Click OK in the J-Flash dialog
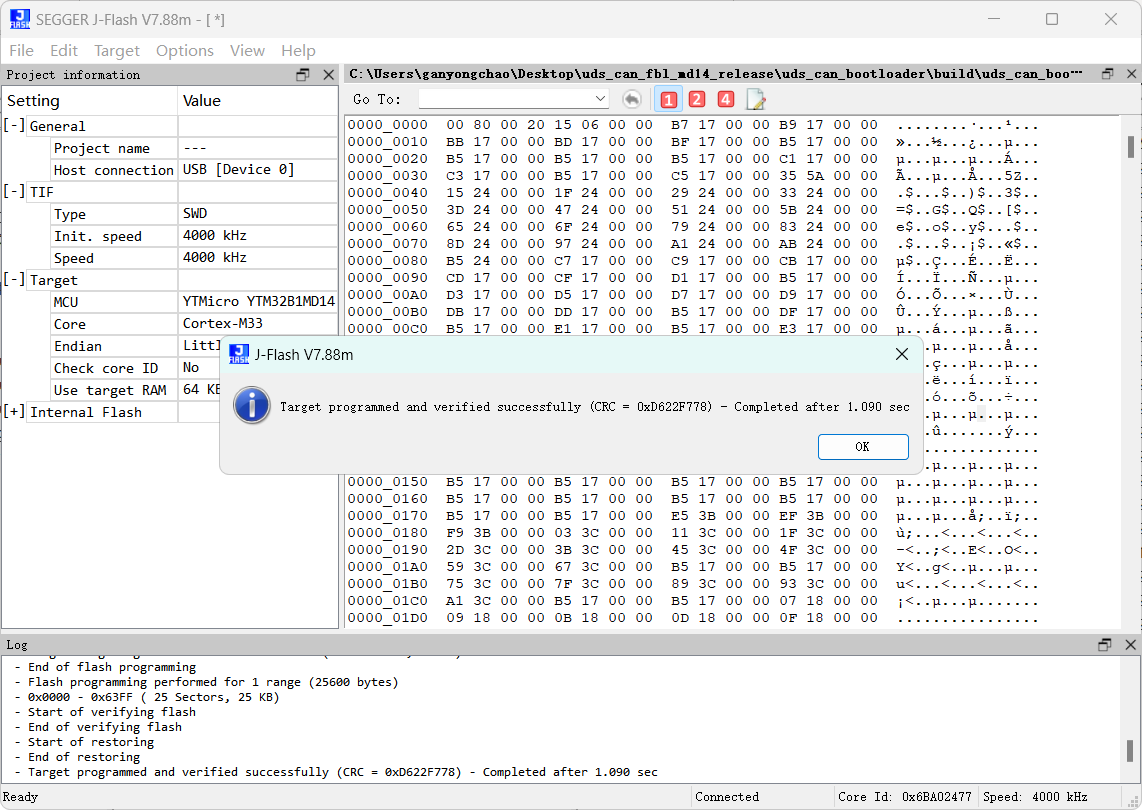This screenshot has width=1142, height=810. (x=862, y=447)
